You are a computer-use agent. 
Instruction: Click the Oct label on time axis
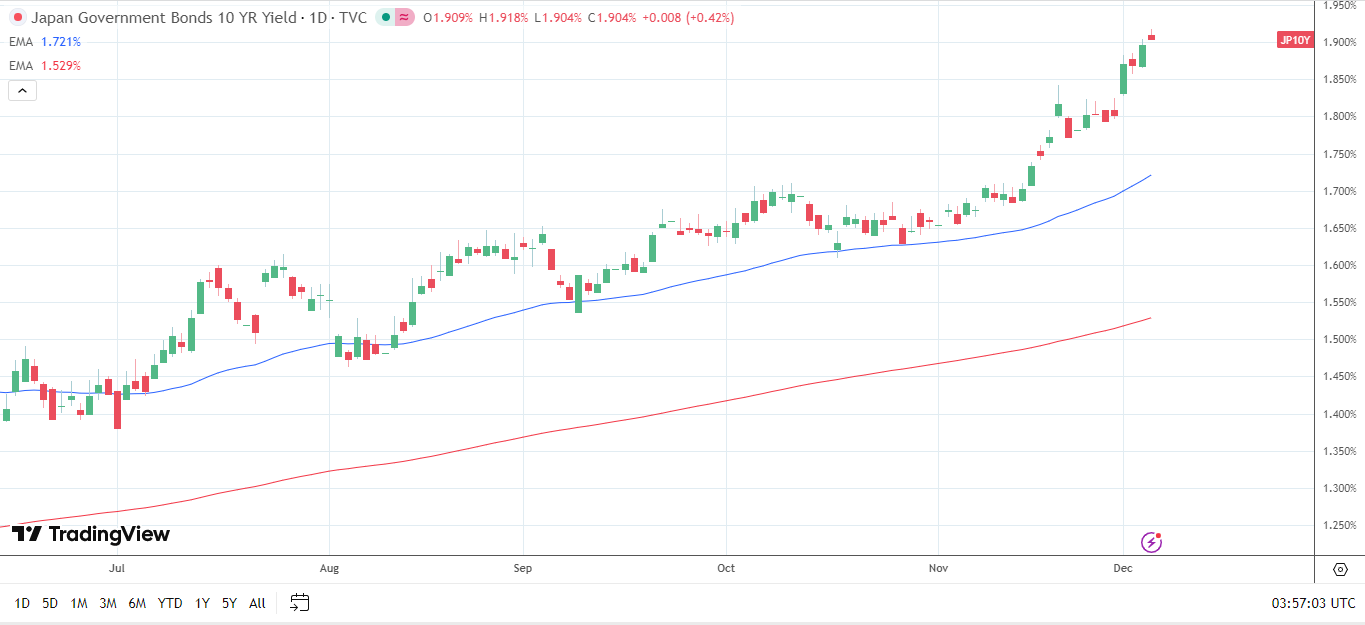click(726, 569)
